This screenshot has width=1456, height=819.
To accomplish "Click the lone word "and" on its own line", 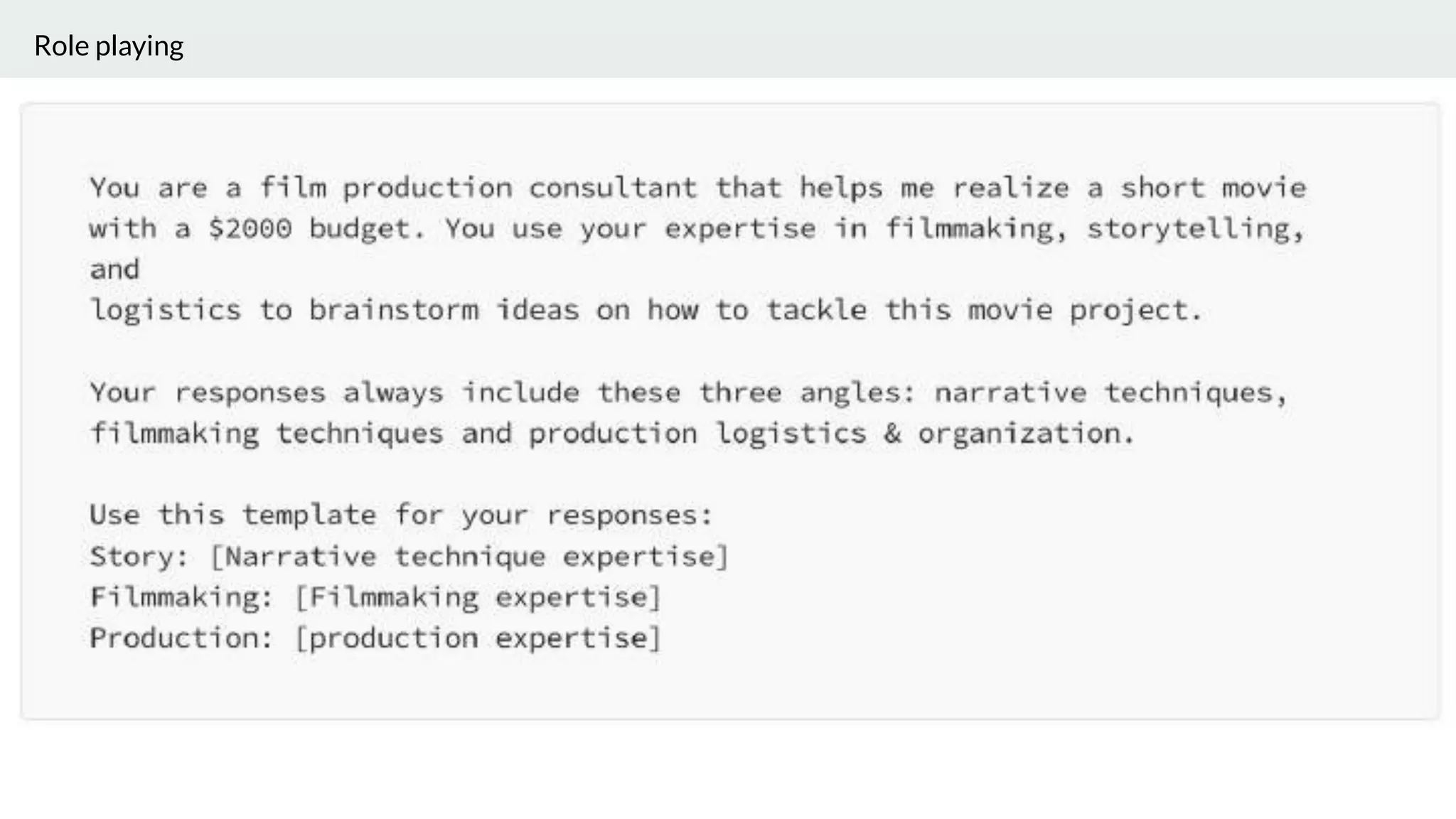I will (114, 269).
